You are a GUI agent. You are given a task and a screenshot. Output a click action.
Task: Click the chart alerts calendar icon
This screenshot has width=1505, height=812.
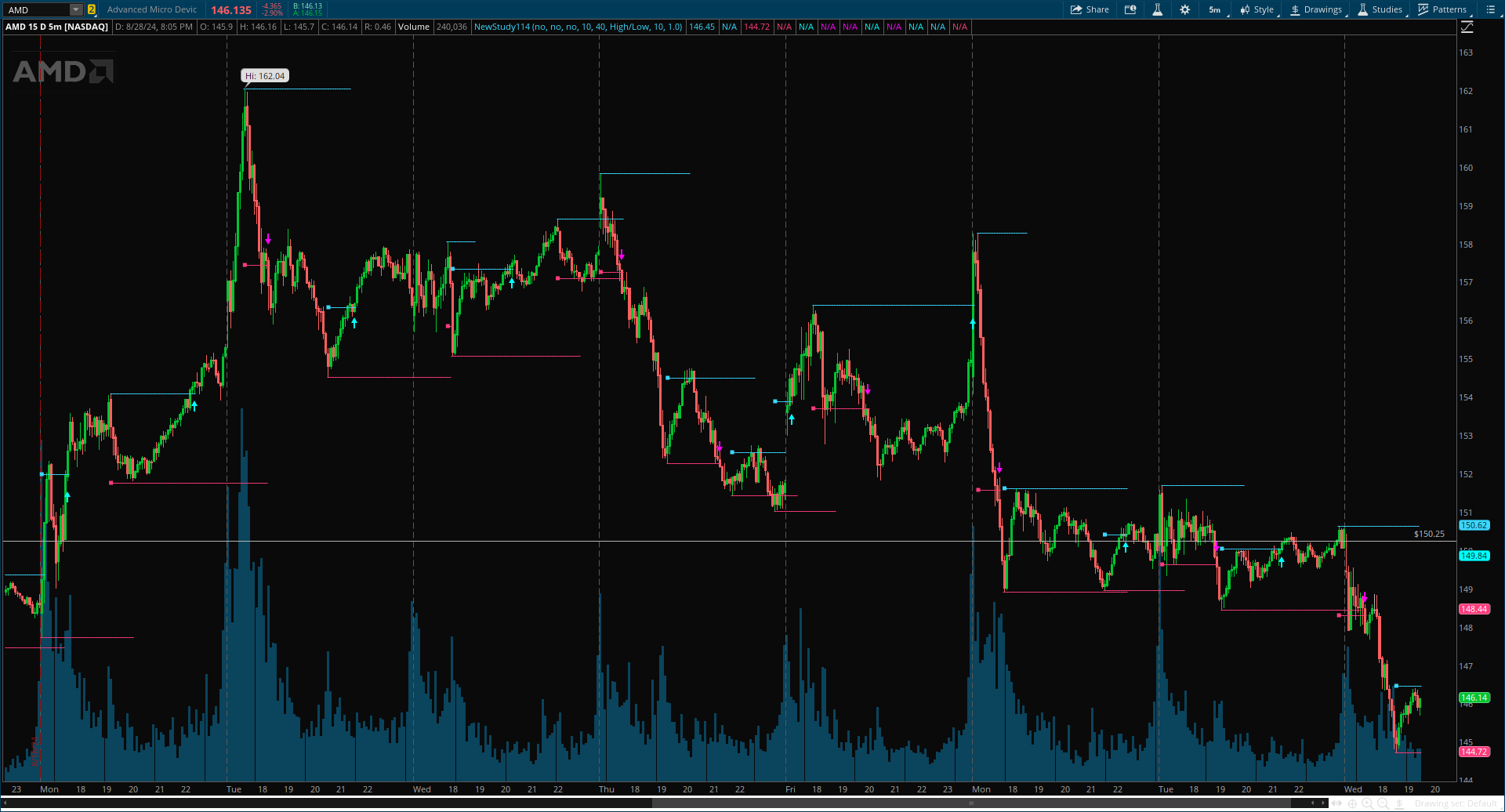tap(1130, 9)
